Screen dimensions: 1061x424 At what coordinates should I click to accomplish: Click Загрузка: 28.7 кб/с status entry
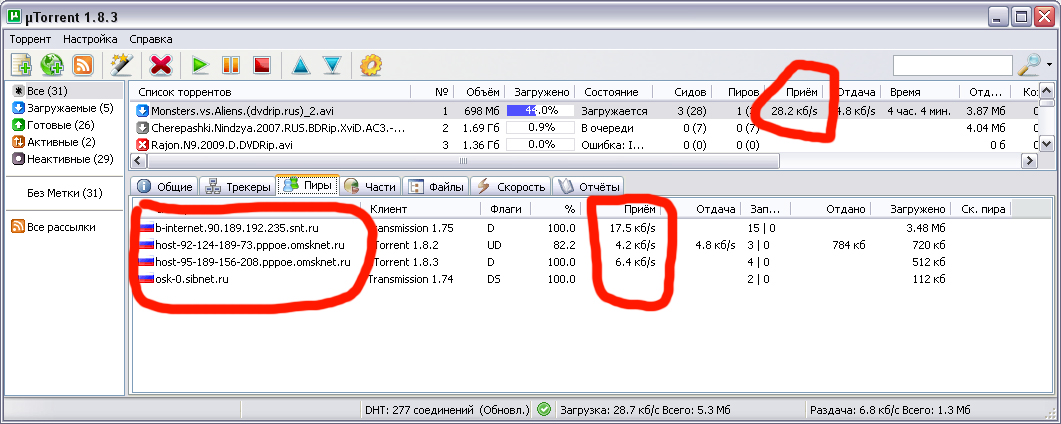pos(644,410)
